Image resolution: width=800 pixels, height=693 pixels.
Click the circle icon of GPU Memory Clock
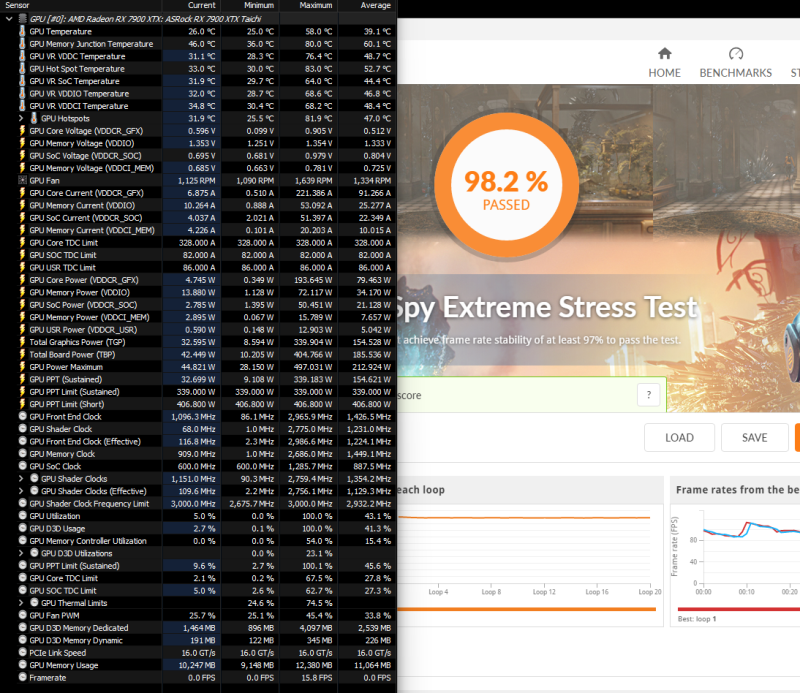pos(22,453)
